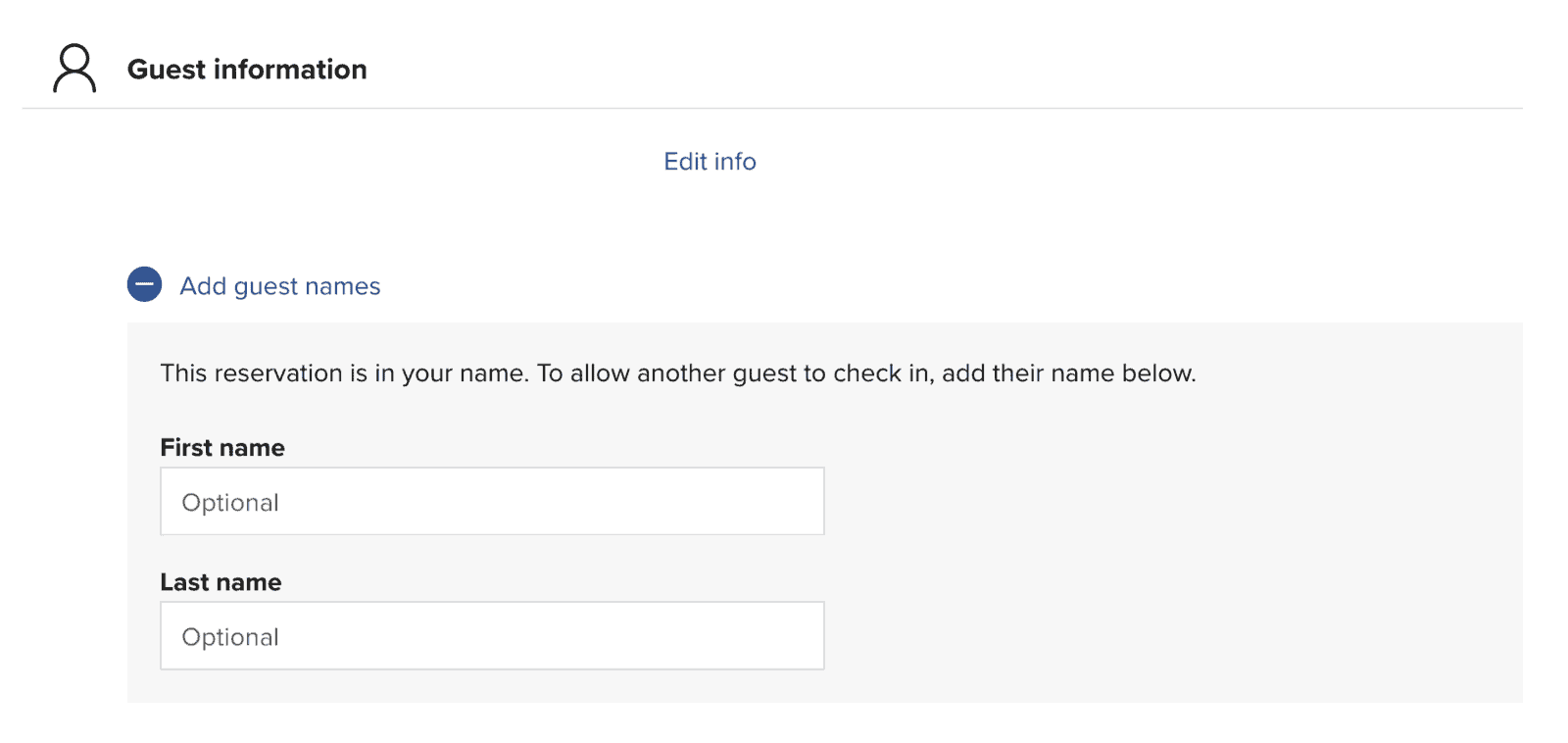Click the reservation instructions text in gray panel
The height and width of the screenshot is (743, 1568).
(677, 373)
